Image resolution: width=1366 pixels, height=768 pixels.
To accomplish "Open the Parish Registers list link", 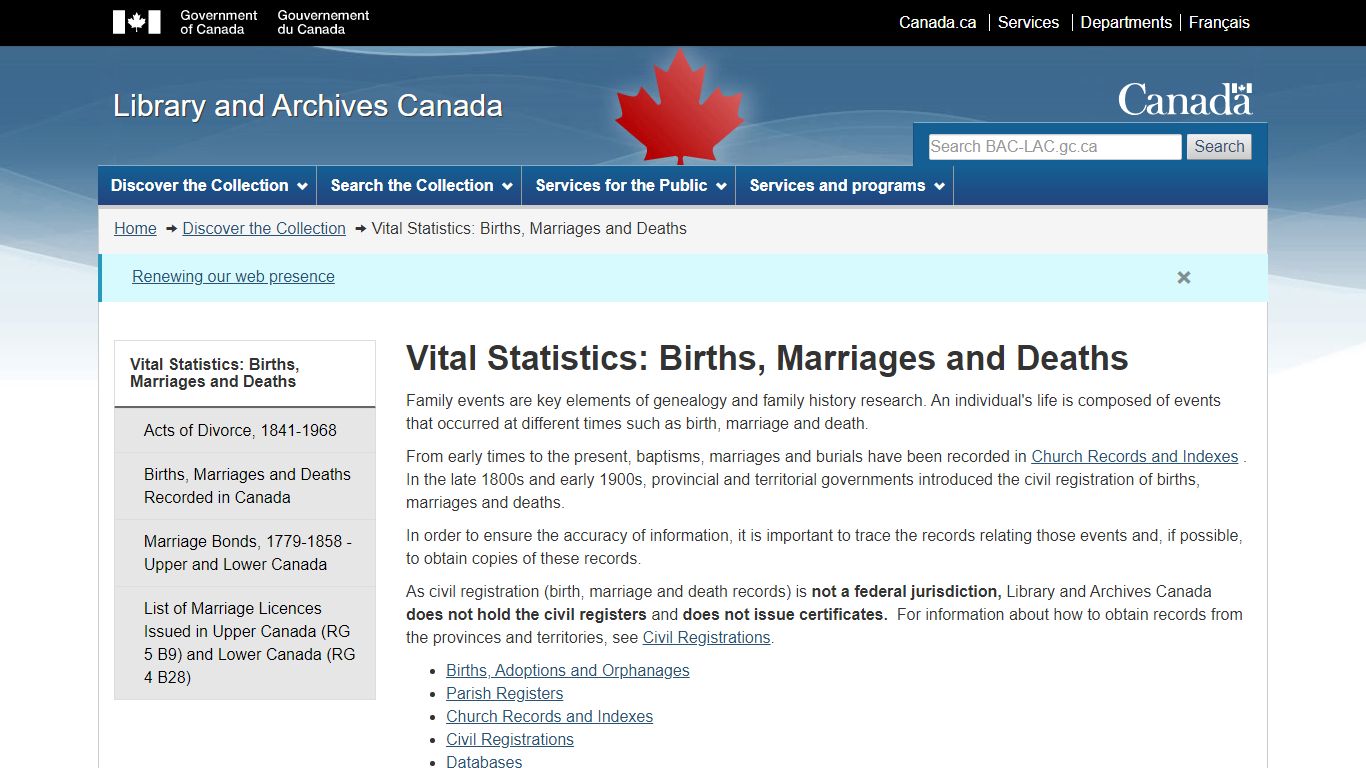I will (504, 693).
